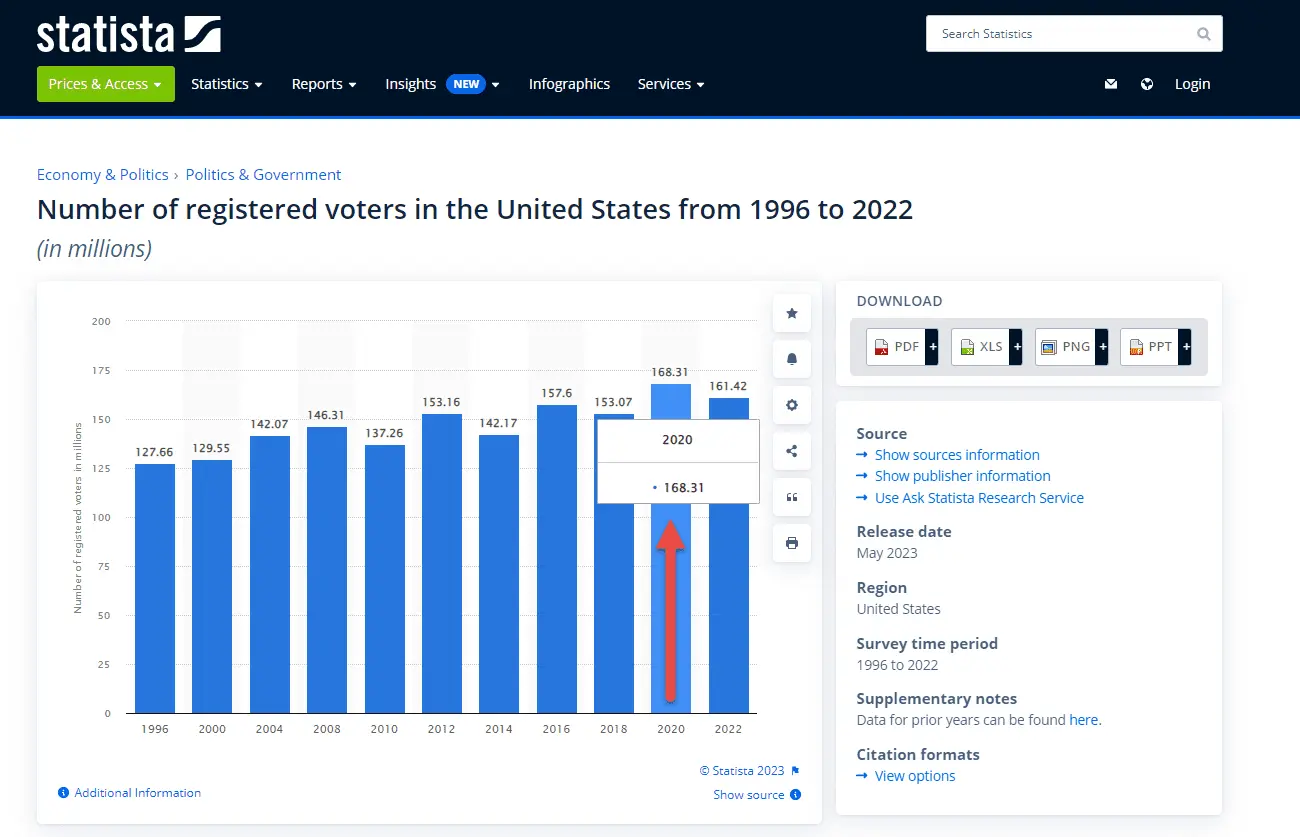Open the Statistics dropdown menu
This screenshot has width=1300, height=837.
pos(227,84)
